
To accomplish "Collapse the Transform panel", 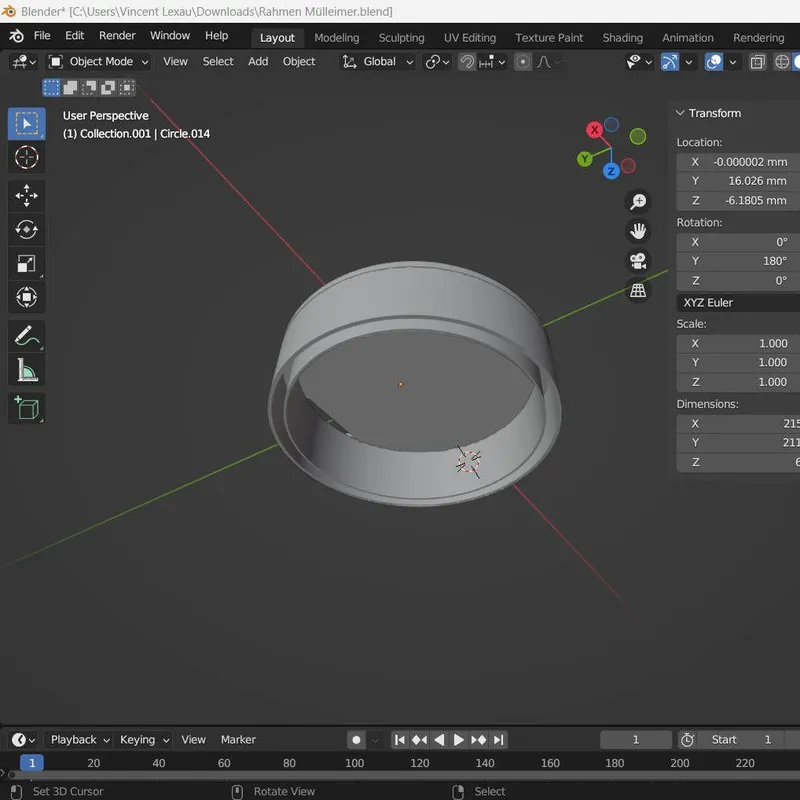I will coord(681,113).
